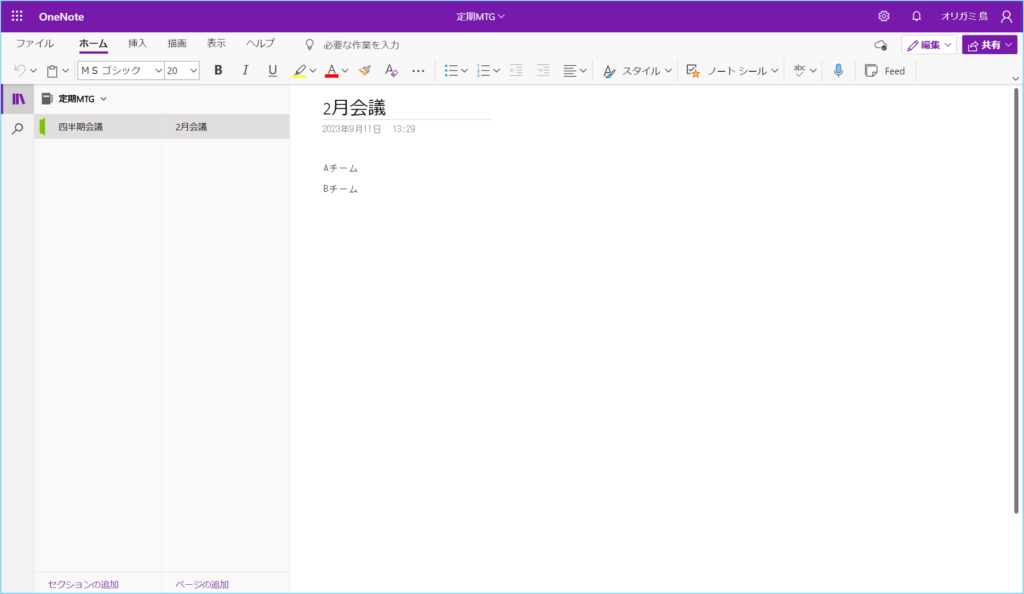Click the dictate microphone icon
The image size is (1024, 594).
[x=838, y=71]
